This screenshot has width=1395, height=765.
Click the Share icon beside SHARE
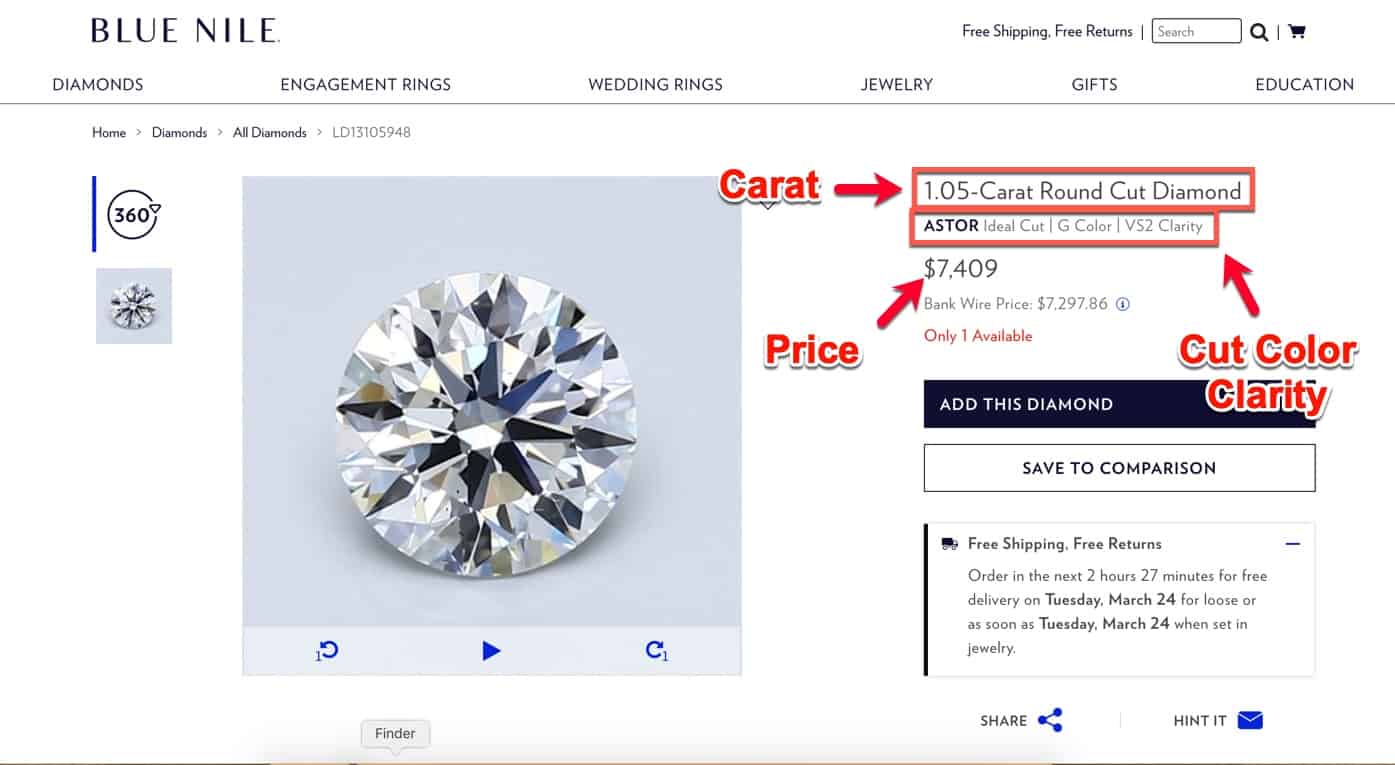click(1051, 720)
